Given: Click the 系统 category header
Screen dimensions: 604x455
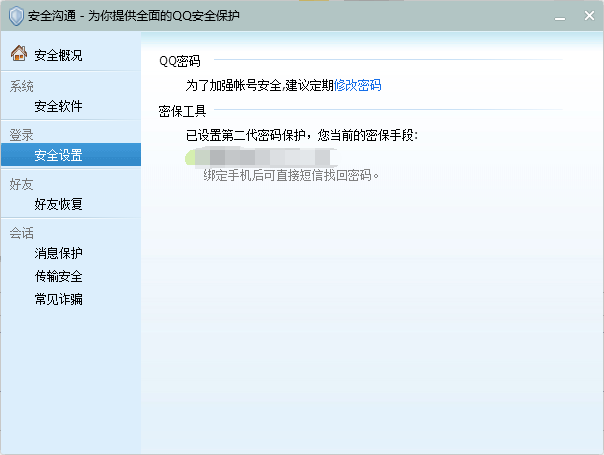Looking at the screenshot, I should point(22,86).
